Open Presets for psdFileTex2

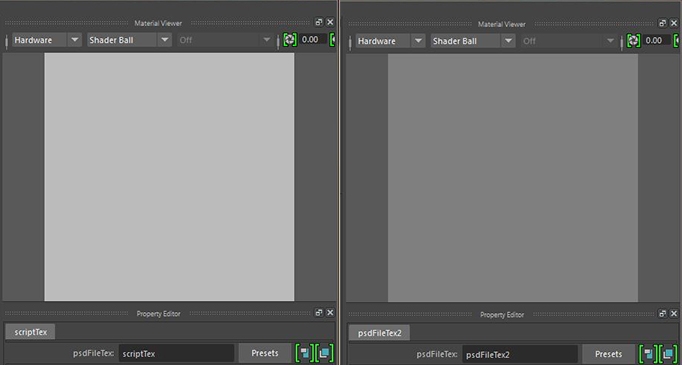tap(608, 354)
